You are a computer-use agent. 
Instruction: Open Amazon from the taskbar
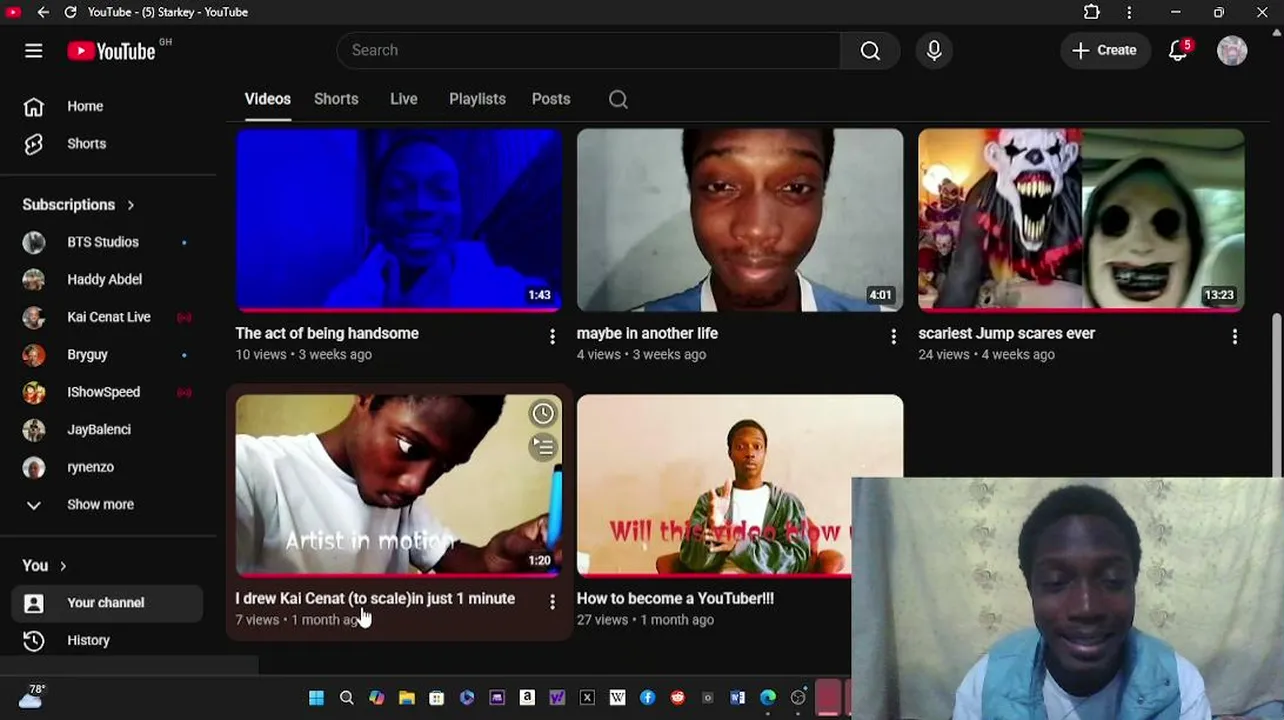(x=527, y=698)
